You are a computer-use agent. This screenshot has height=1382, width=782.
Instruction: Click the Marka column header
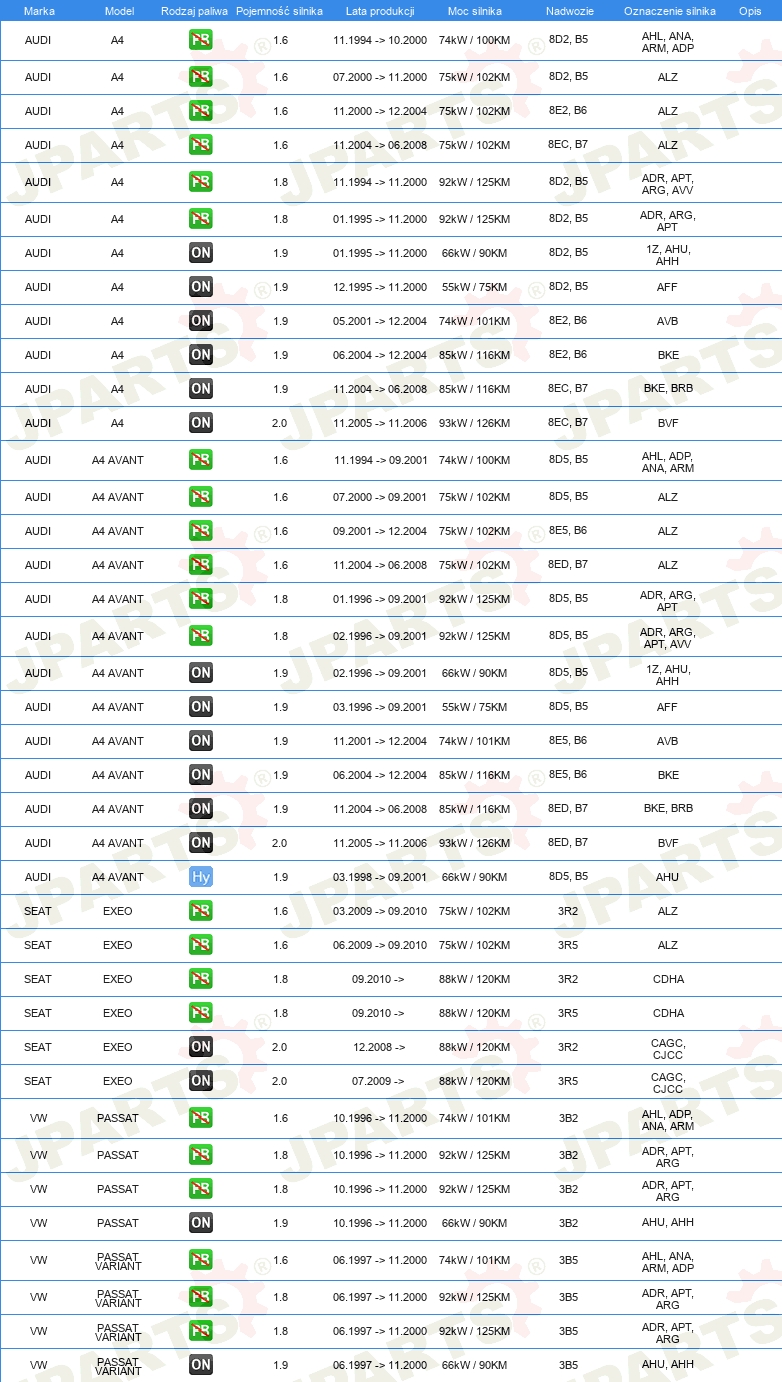pos(39,11)
